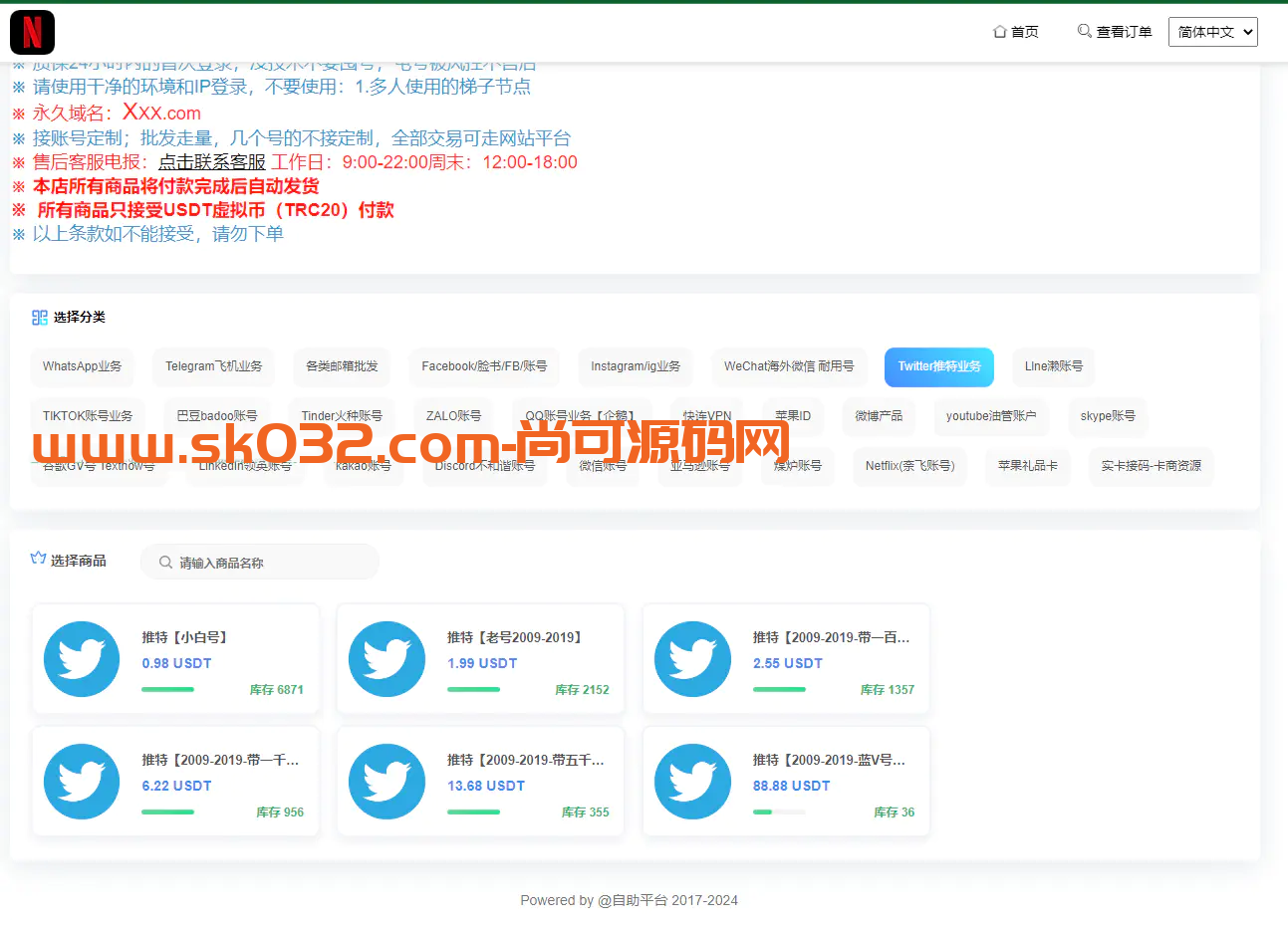This screenshot has height=927, width=1288.
Task: Select the 各类邮箱批发 category
Action: pyautogui.click(x=342, y=366)
